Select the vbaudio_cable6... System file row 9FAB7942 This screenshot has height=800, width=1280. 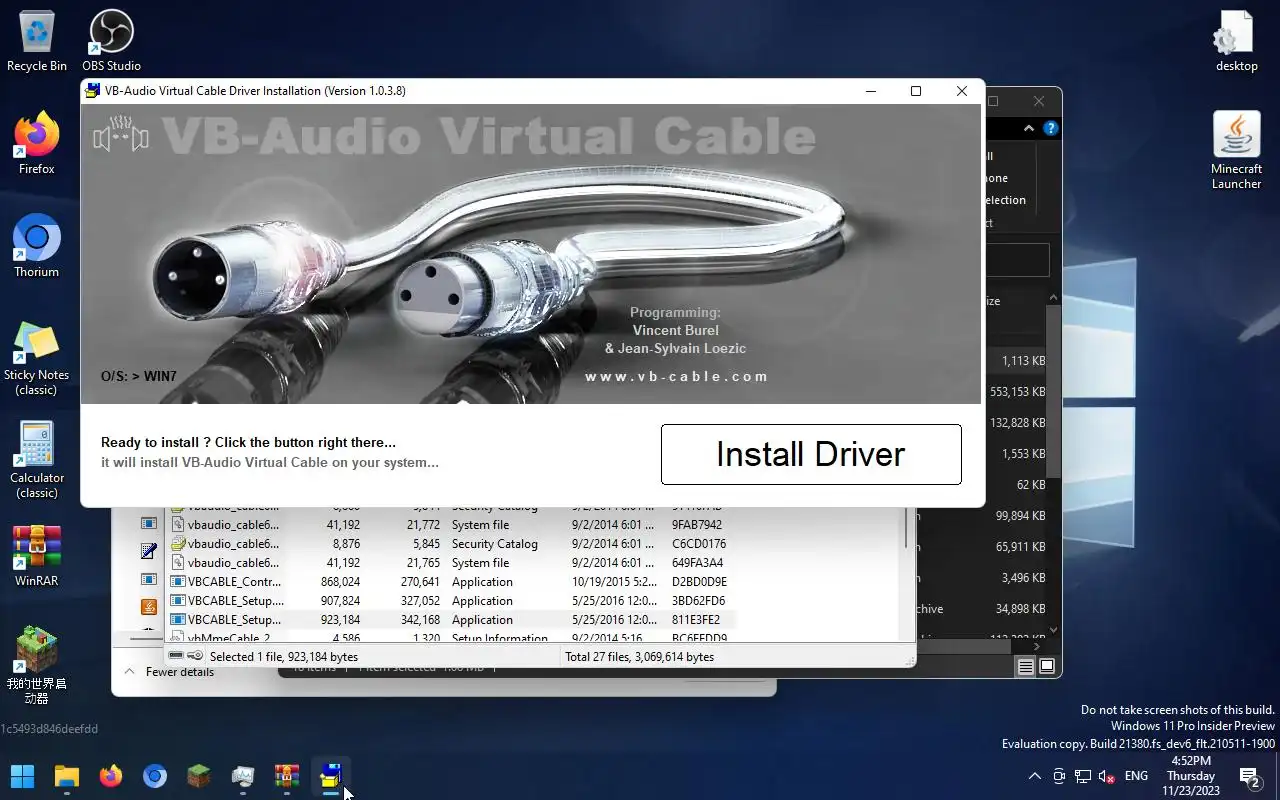click(x=448, y=525)
